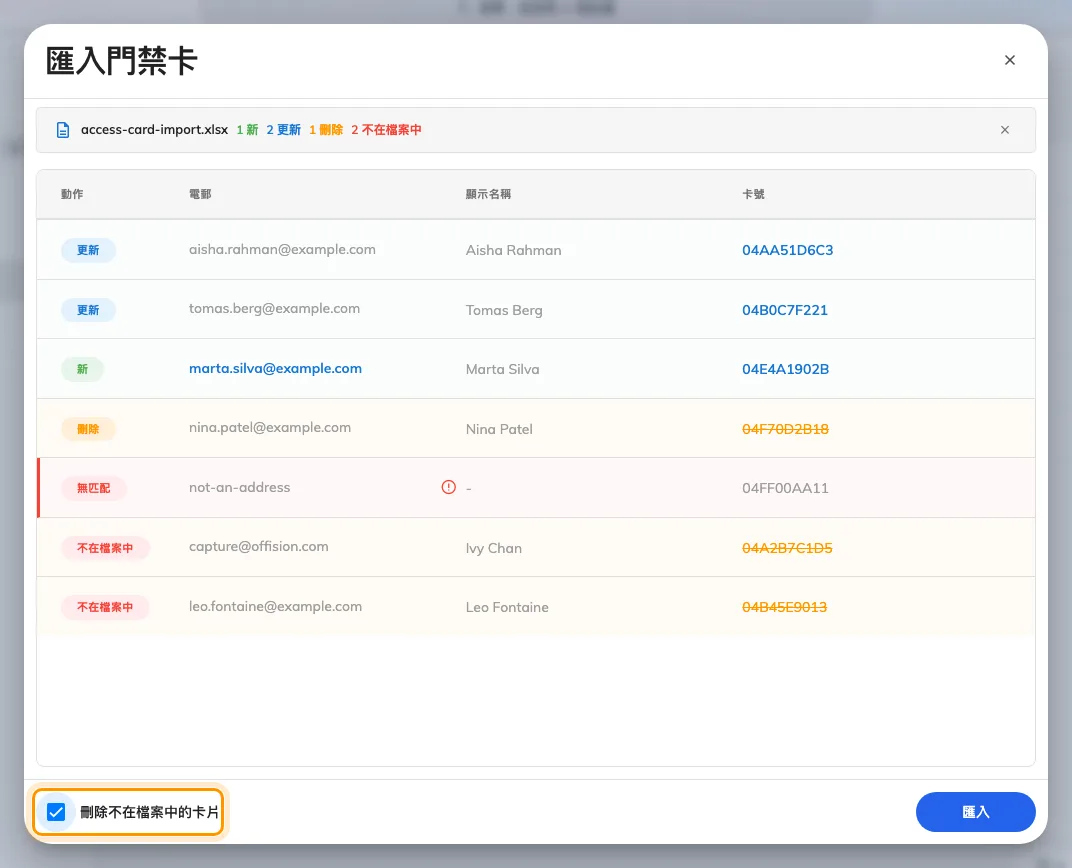Click the 2 更新 summary count

click(x=284, y=130)
